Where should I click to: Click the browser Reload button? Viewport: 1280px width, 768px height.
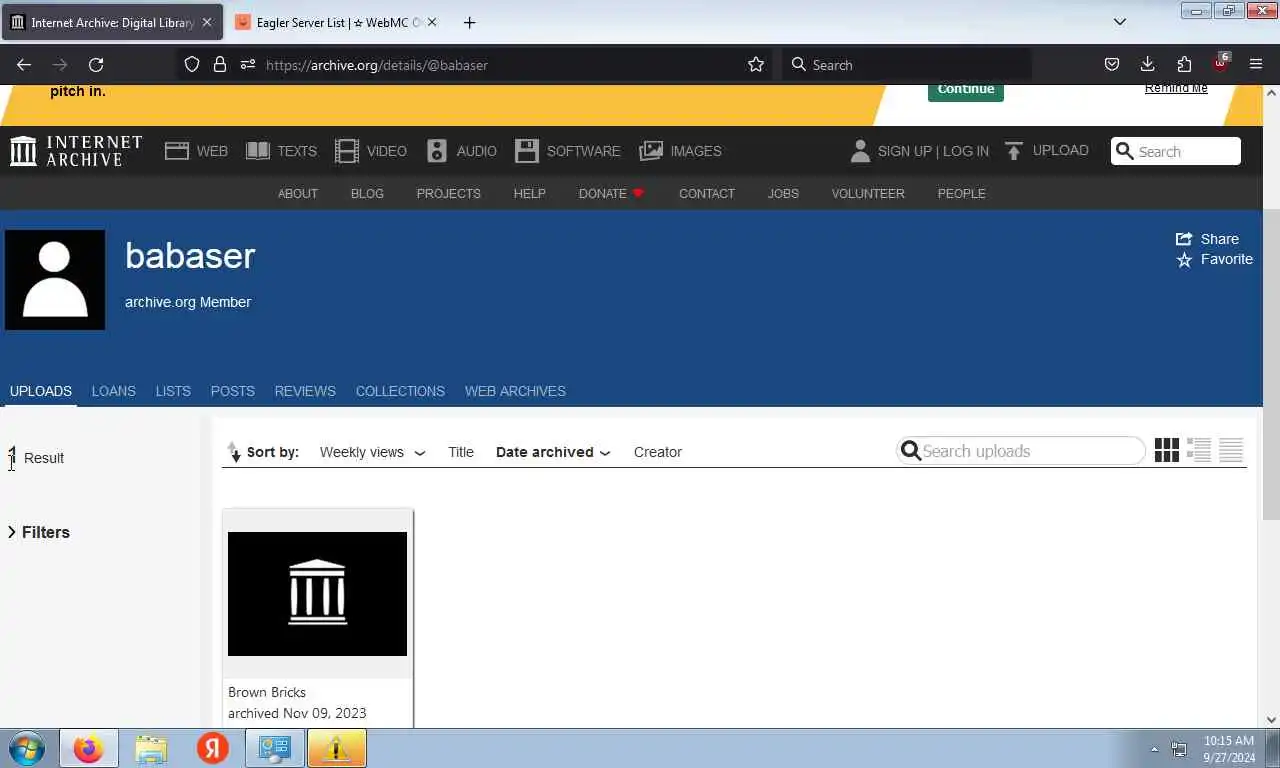tap(96, 65)
